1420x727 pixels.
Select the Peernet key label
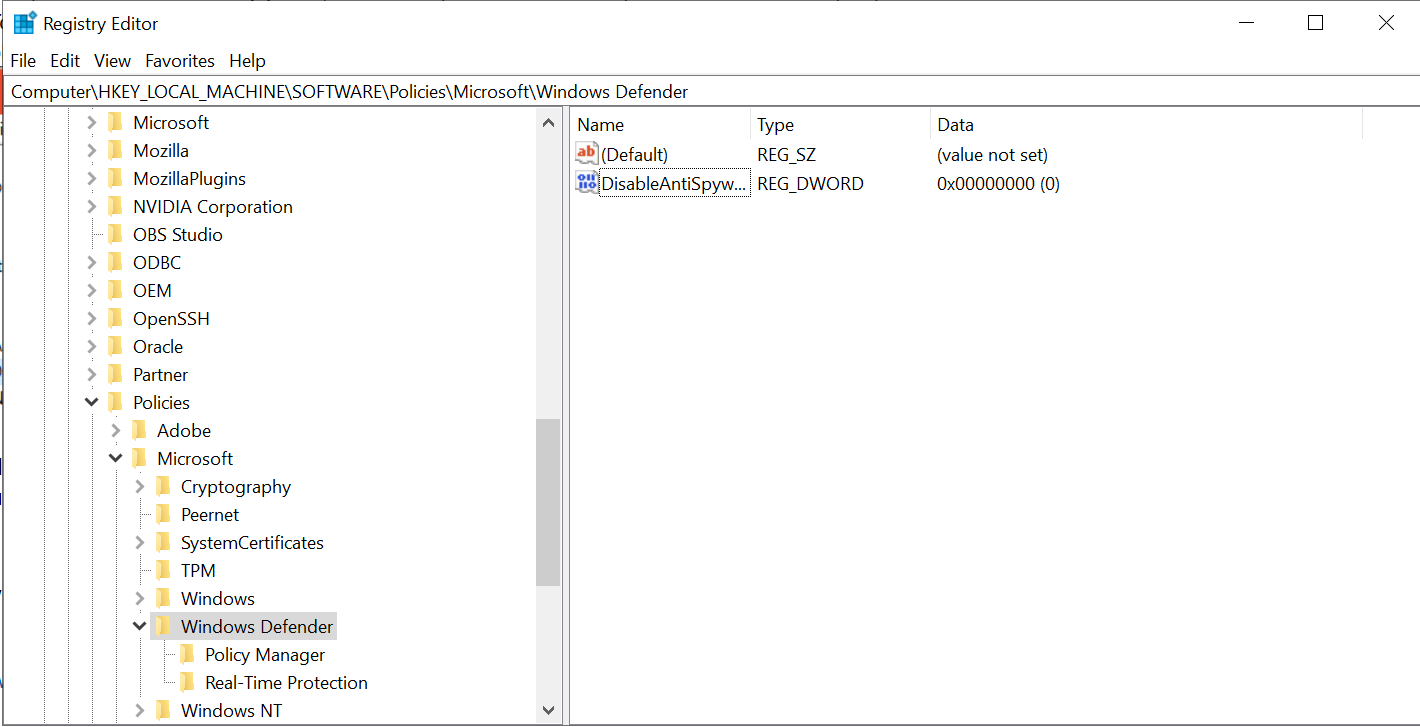click(210, 515)
